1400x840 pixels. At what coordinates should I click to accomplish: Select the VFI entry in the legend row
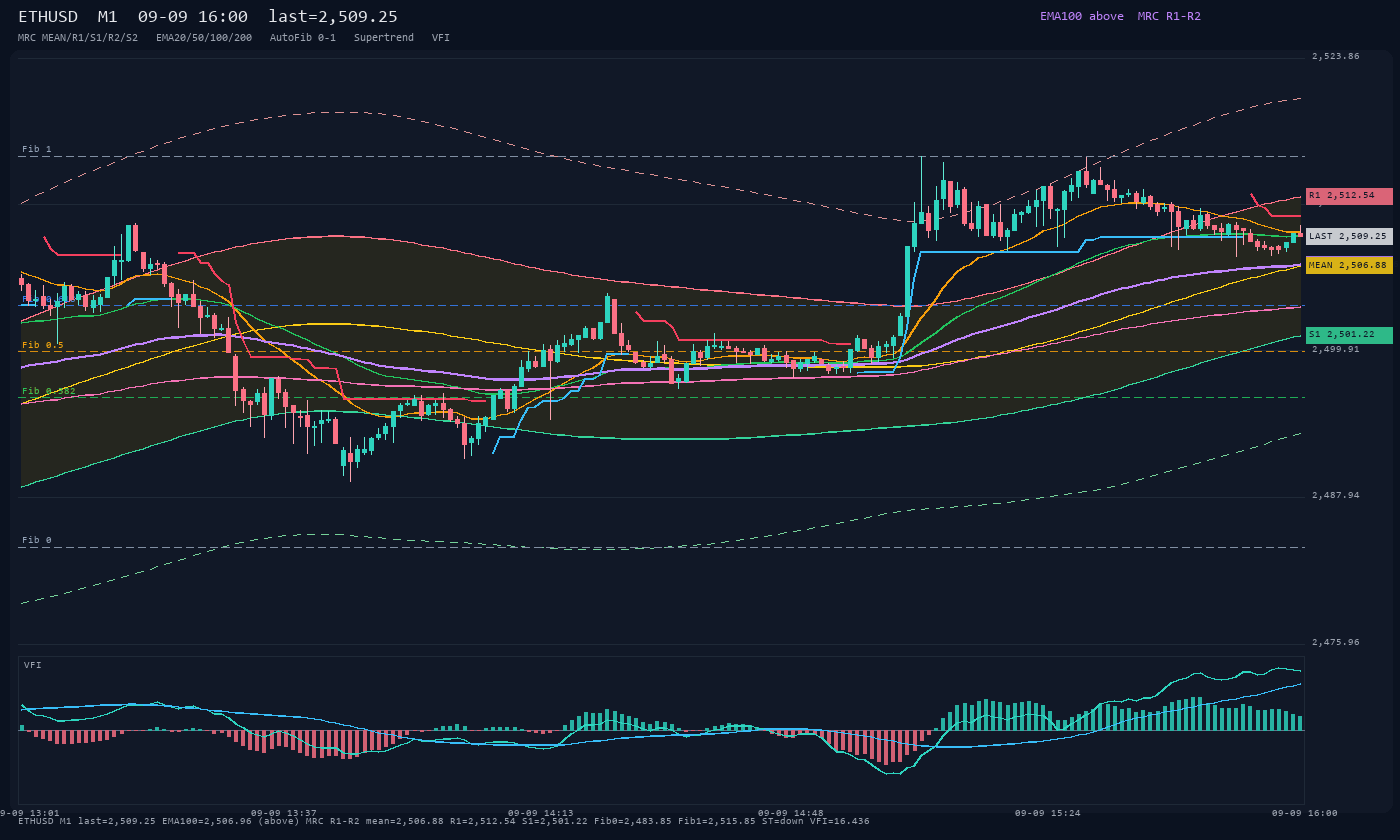tap(441, 37)
